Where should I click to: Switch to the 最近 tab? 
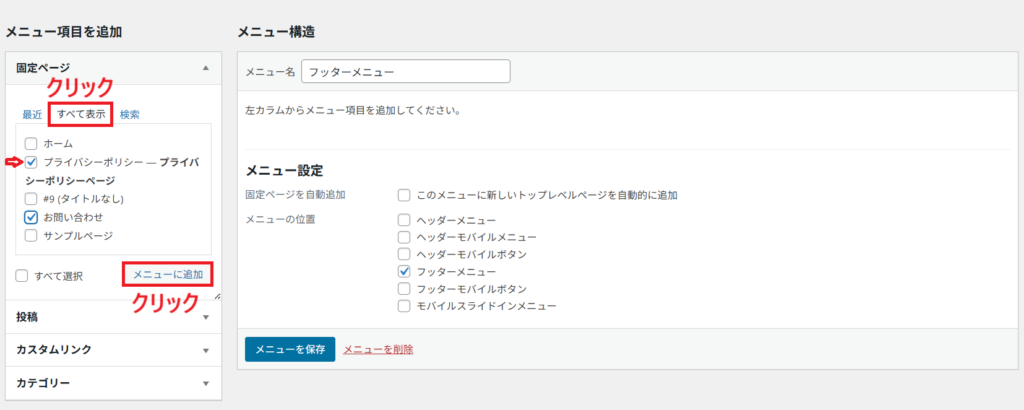click(x=31, y=115)
